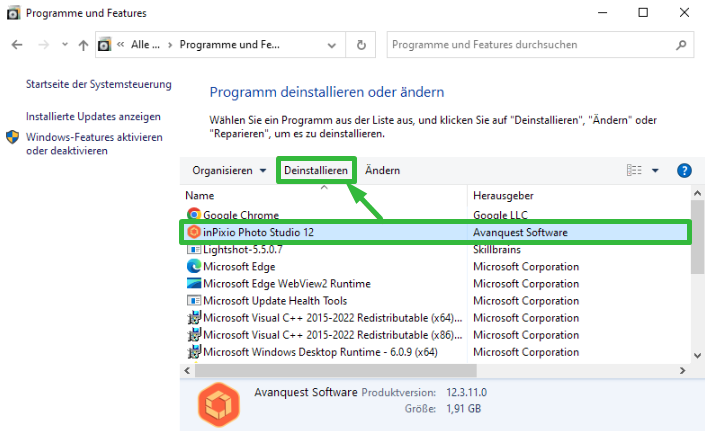Click the forward navigation arrow
705x431 pixels.
pyautogui.click(x=44, y=44)
